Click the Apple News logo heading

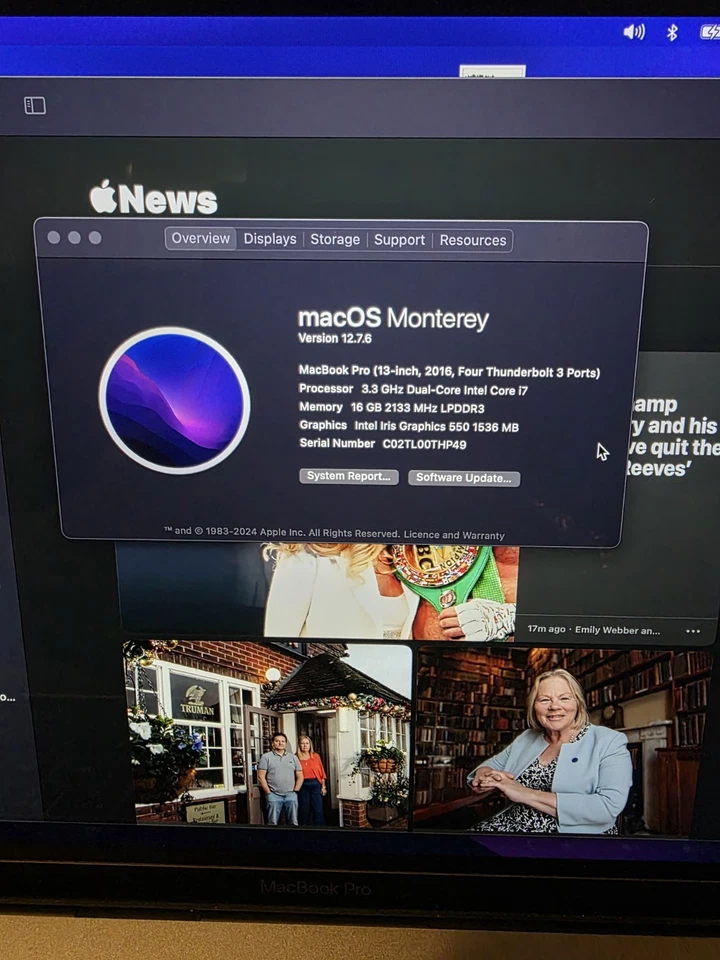pyautogui.click(x=154, y=198)
